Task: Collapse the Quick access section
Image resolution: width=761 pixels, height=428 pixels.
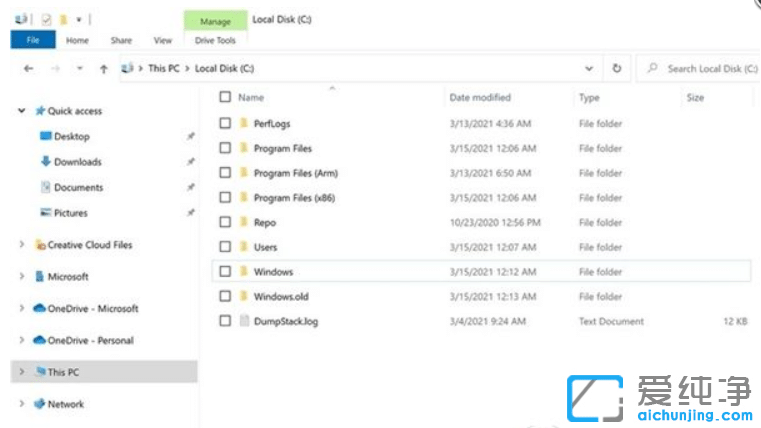Action: [x=22, y=111]
